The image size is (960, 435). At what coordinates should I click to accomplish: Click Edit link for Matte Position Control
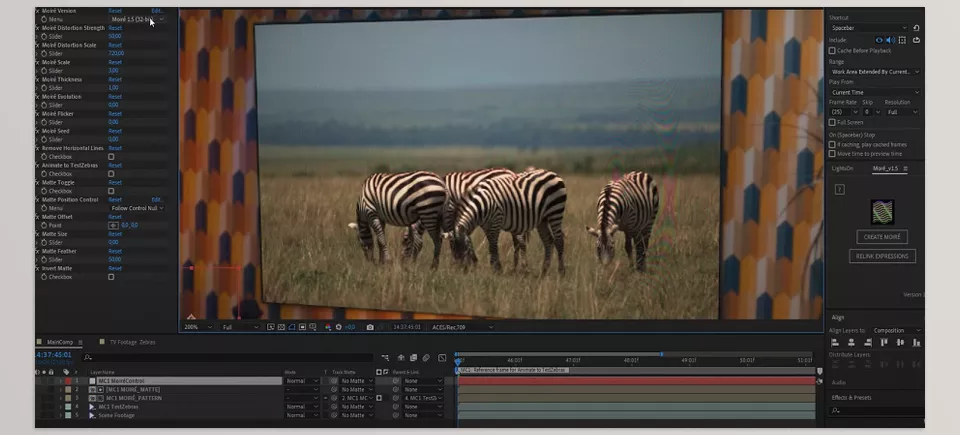click(157, 200)
